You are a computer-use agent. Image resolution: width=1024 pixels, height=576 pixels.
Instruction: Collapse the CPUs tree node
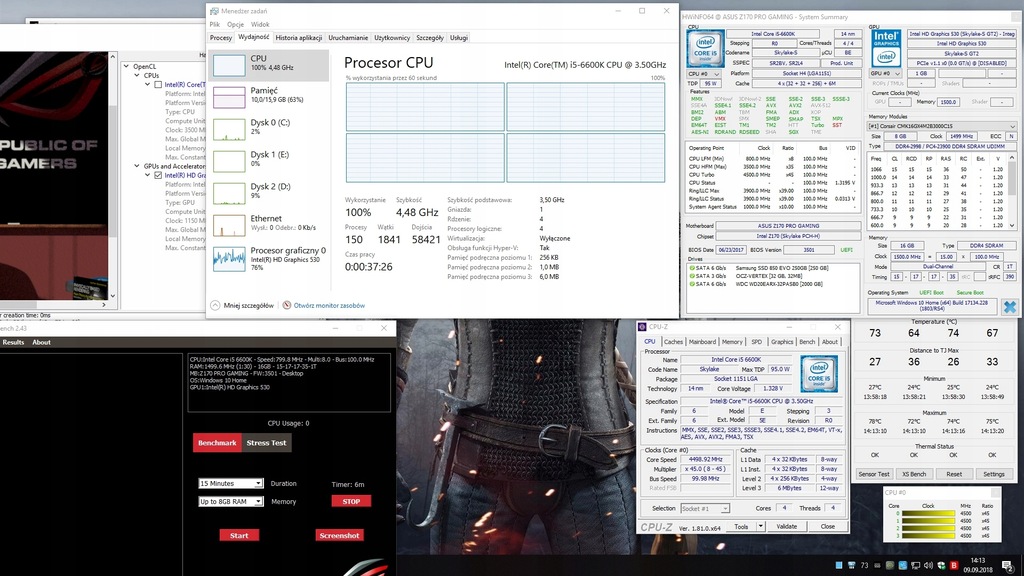point(137,75)
